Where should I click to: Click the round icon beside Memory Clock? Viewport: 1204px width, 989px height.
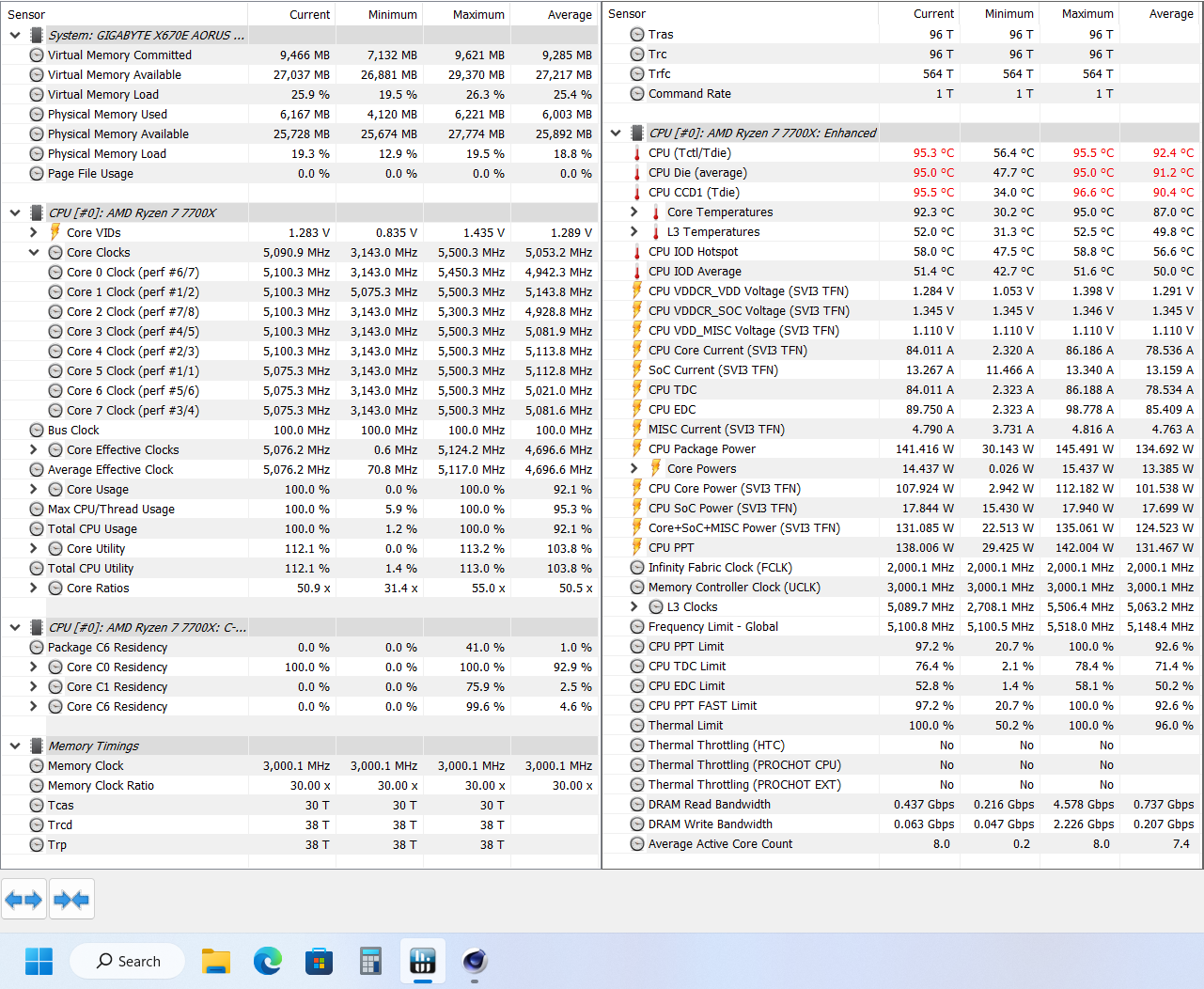(x=37, y=766)
